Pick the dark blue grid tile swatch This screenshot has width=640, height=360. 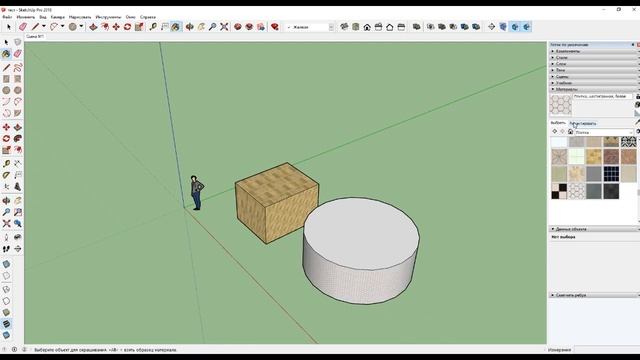611,173
